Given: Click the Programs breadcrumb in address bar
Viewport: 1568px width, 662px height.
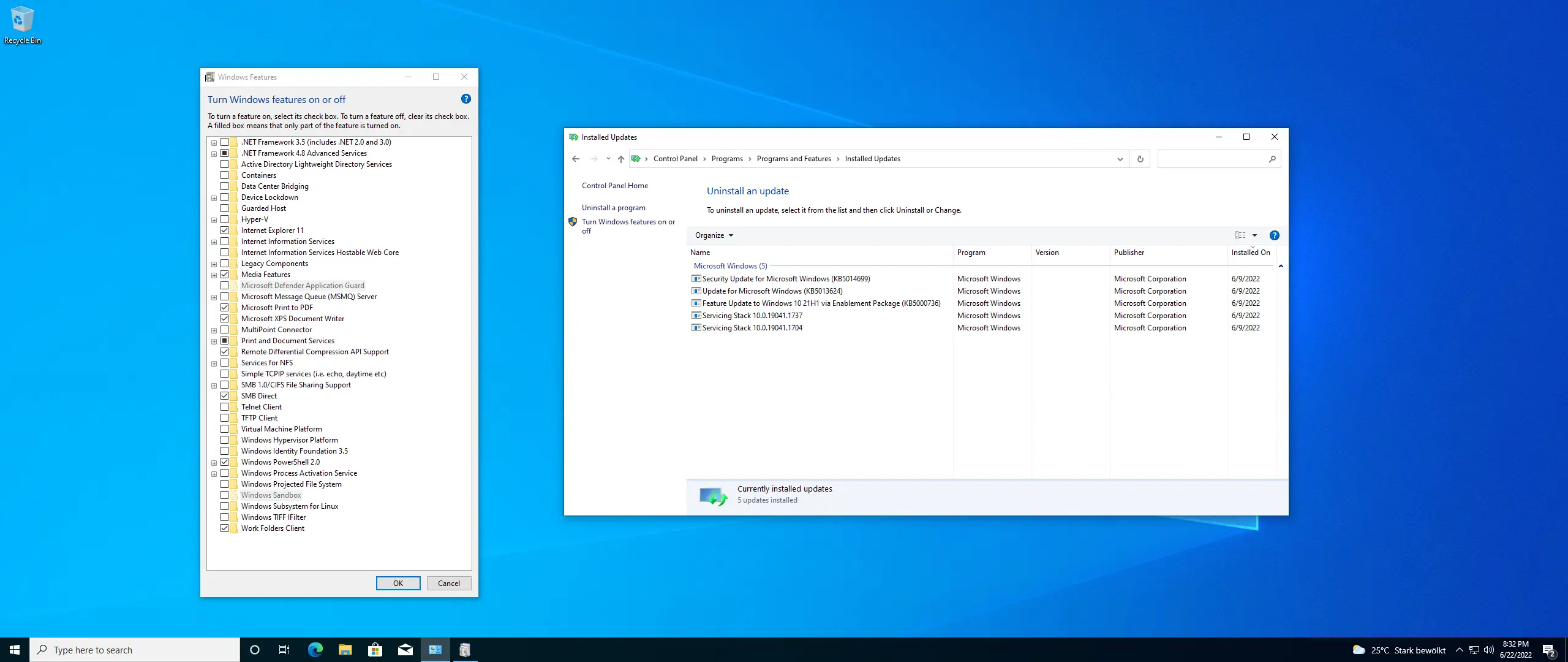Looking at the screenshot, I should pos(726,159).
